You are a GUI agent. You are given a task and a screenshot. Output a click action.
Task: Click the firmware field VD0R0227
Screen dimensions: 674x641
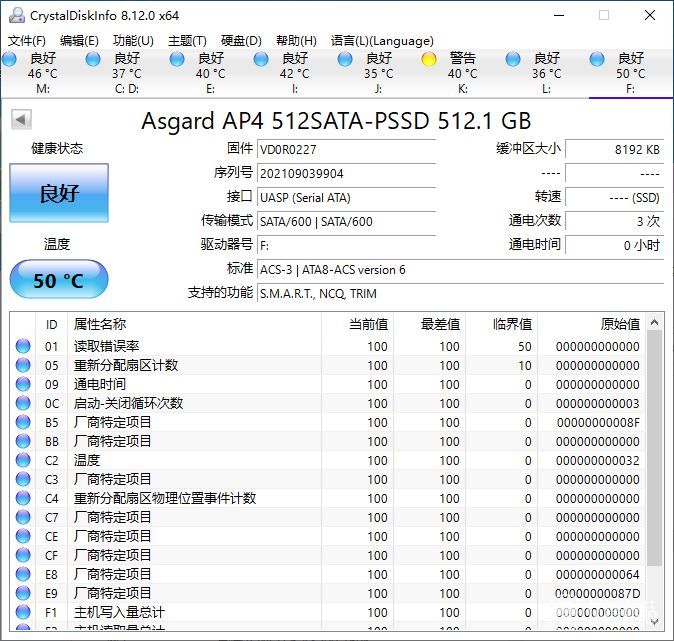coord(346,150)
